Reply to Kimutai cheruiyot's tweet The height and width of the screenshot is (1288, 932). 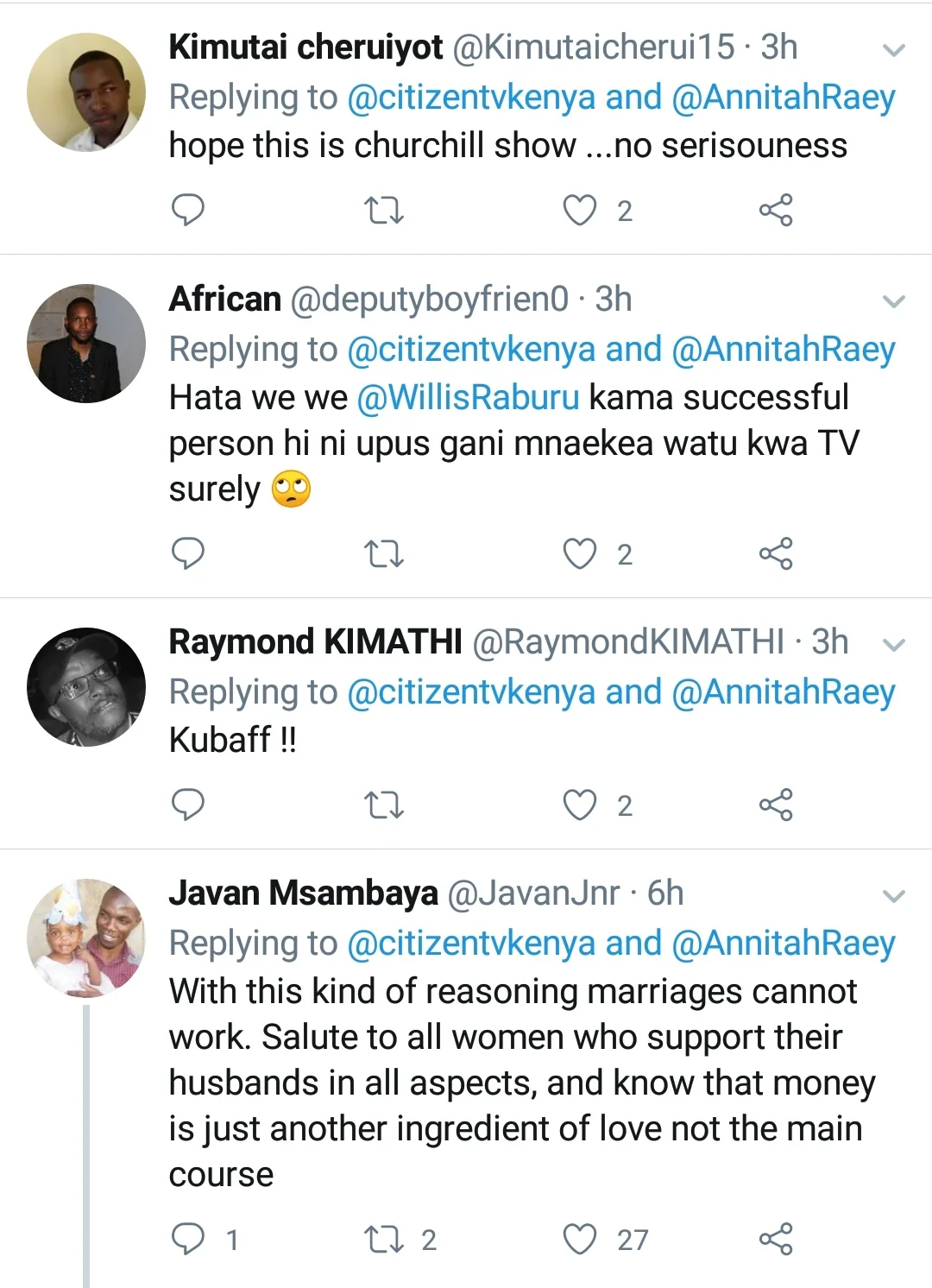(x=188, y=210)
